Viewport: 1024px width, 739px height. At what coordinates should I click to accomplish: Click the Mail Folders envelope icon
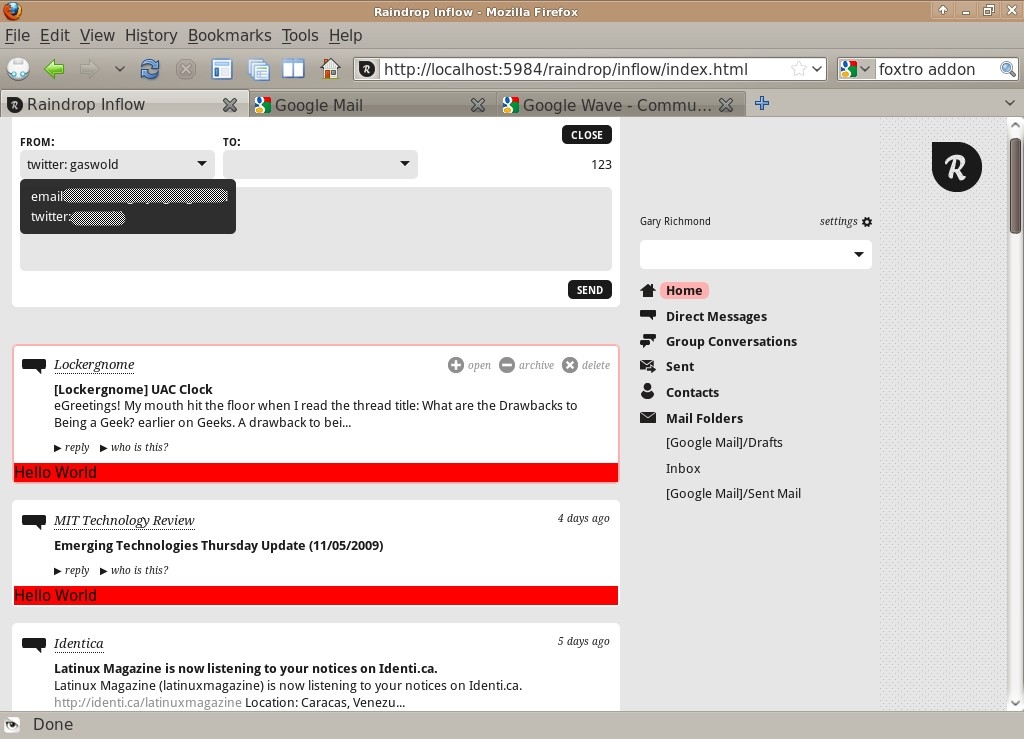click(x=648, y=417)
